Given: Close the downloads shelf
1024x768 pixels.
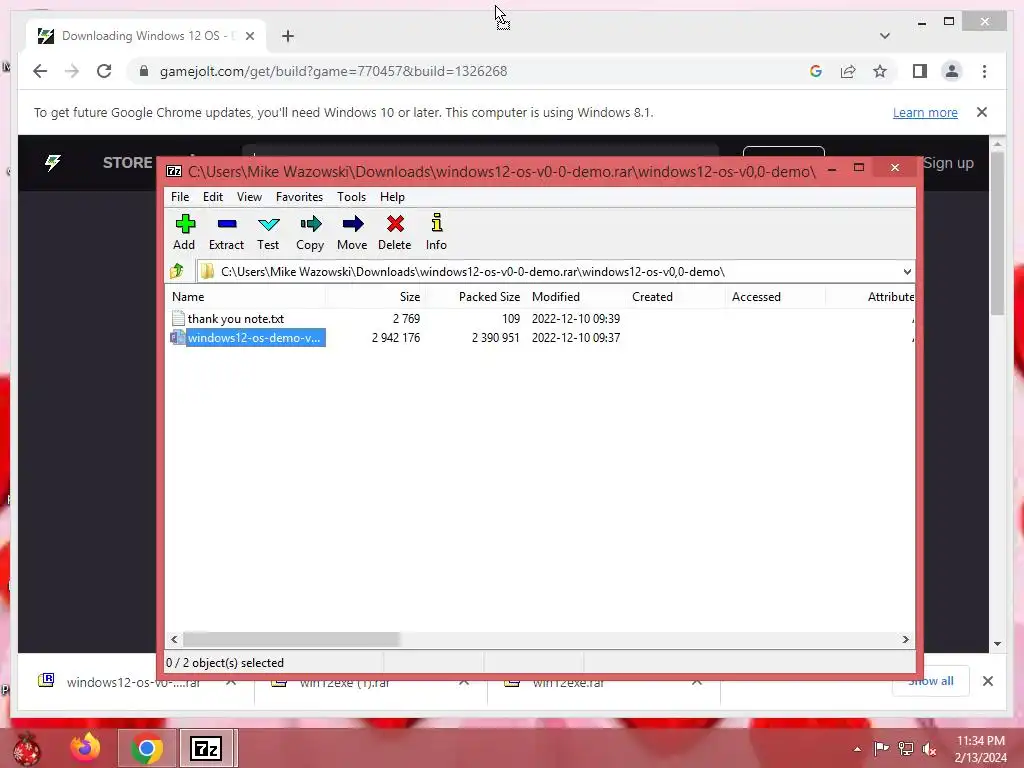Looking at the screenshot, I should point(988,681).
